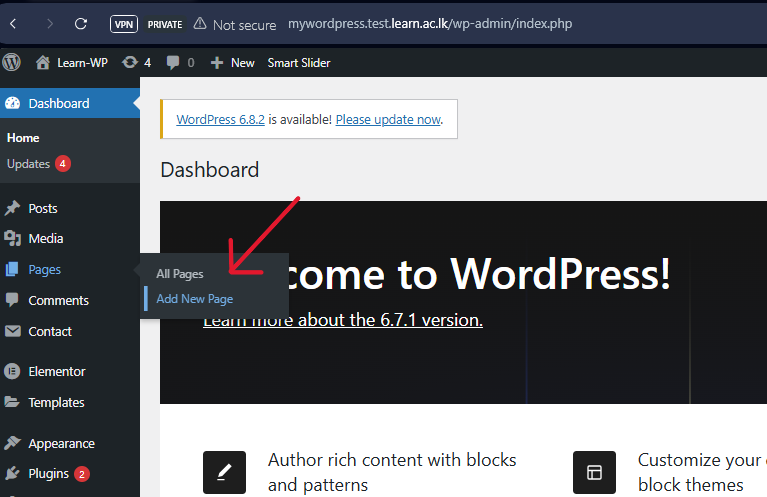767x497 pixels.
Task: Click Author rich content with blocks text
Action: click(x=392, y=472)
